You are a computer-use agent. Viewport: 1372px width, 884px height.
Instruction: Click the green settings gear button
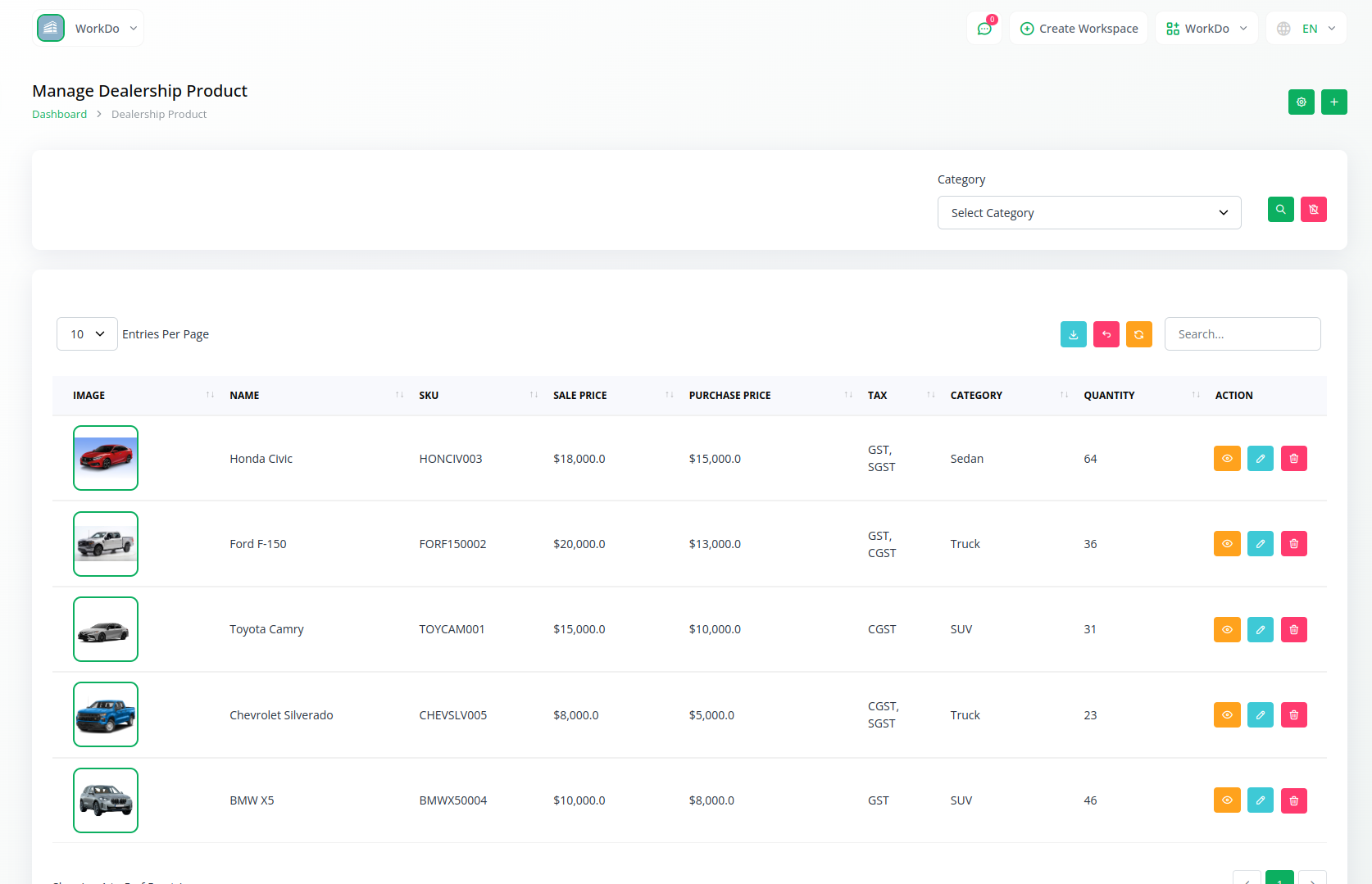tap(1301, 102)
